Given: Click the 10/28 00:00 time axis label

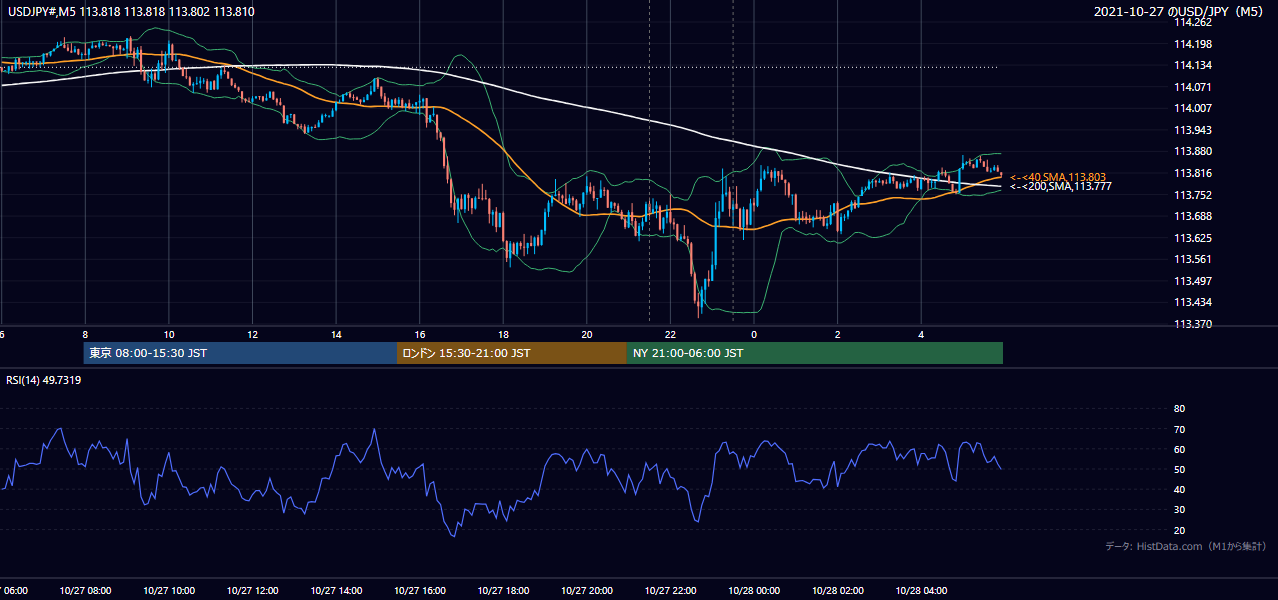Looking at the screenshot, I should coord(754,591).
